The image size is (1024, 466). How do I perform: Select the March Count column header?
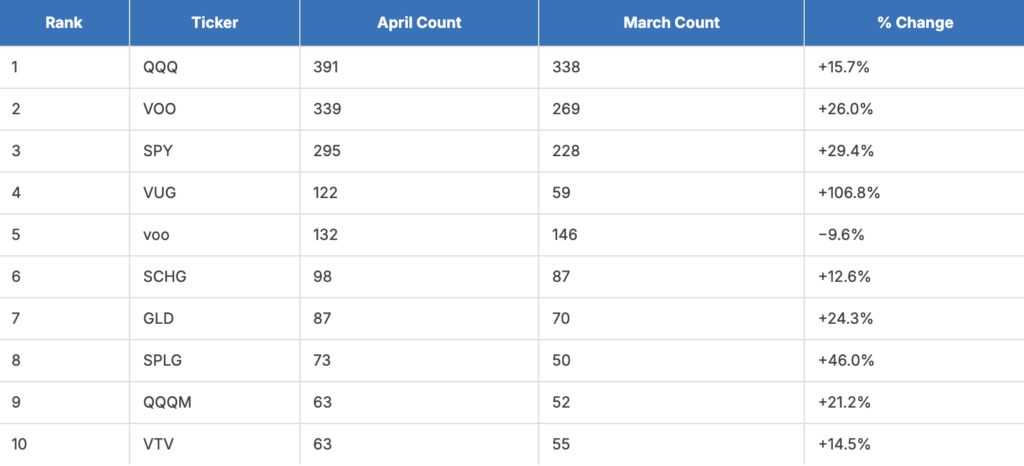(x=671, y=23)
